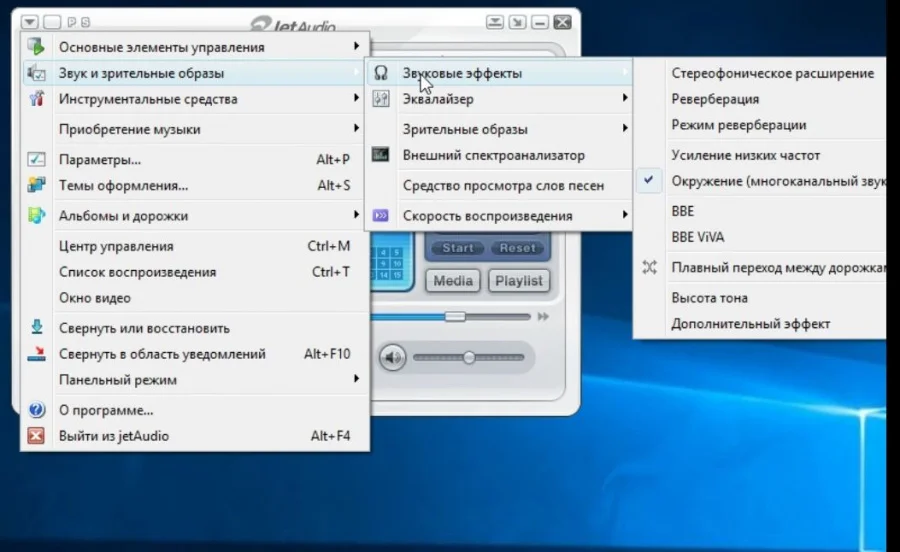This screenshot has height=552, width=900.
Task: Click the Основные элементы управления menu icon
Action: (36, 46)
